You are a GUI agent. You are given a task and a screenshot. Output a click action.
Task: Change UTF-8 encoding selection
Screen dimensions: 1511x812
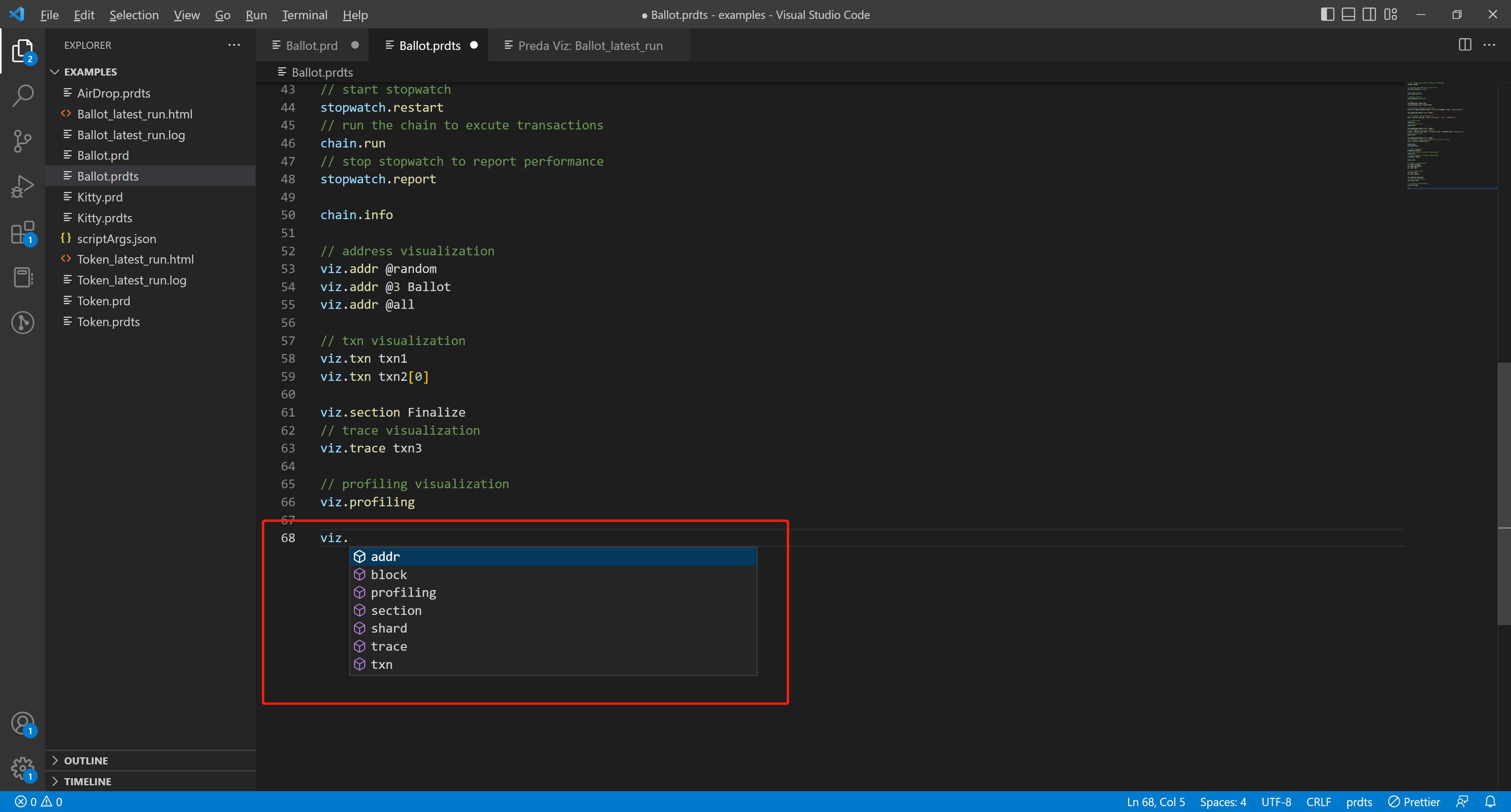tap(1276, 801)
